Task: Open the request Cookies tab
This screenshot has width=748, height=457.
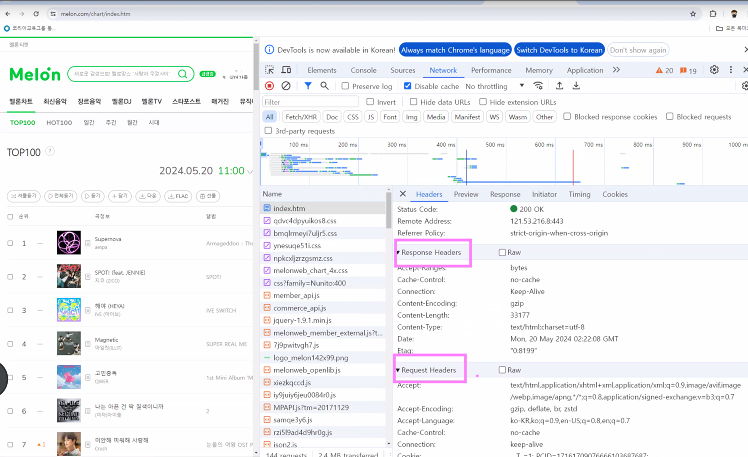Action: [x=615, y=194]
